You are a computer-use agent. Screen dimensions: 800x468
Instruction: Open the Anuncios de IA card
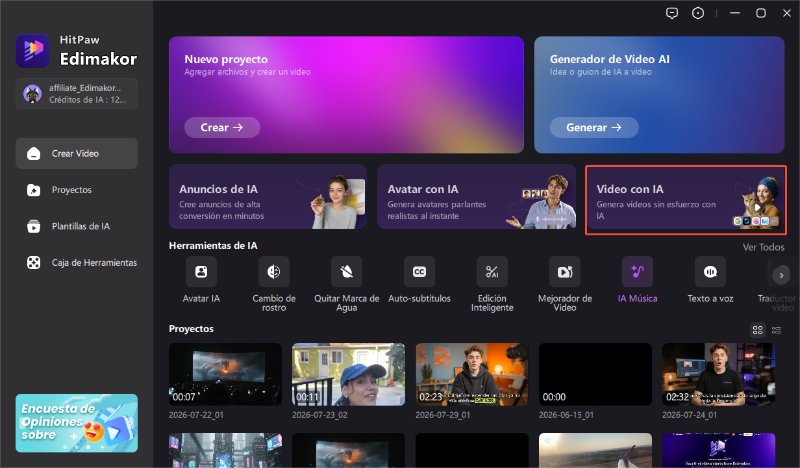(268, 197)
